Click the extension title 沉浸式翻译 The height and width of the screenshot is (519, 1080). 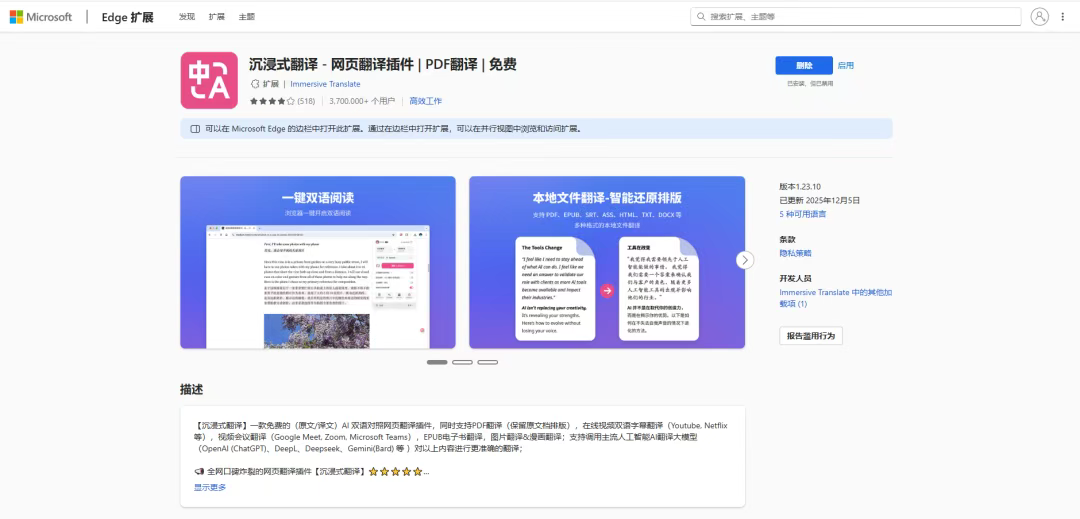(x=382, y=65)
